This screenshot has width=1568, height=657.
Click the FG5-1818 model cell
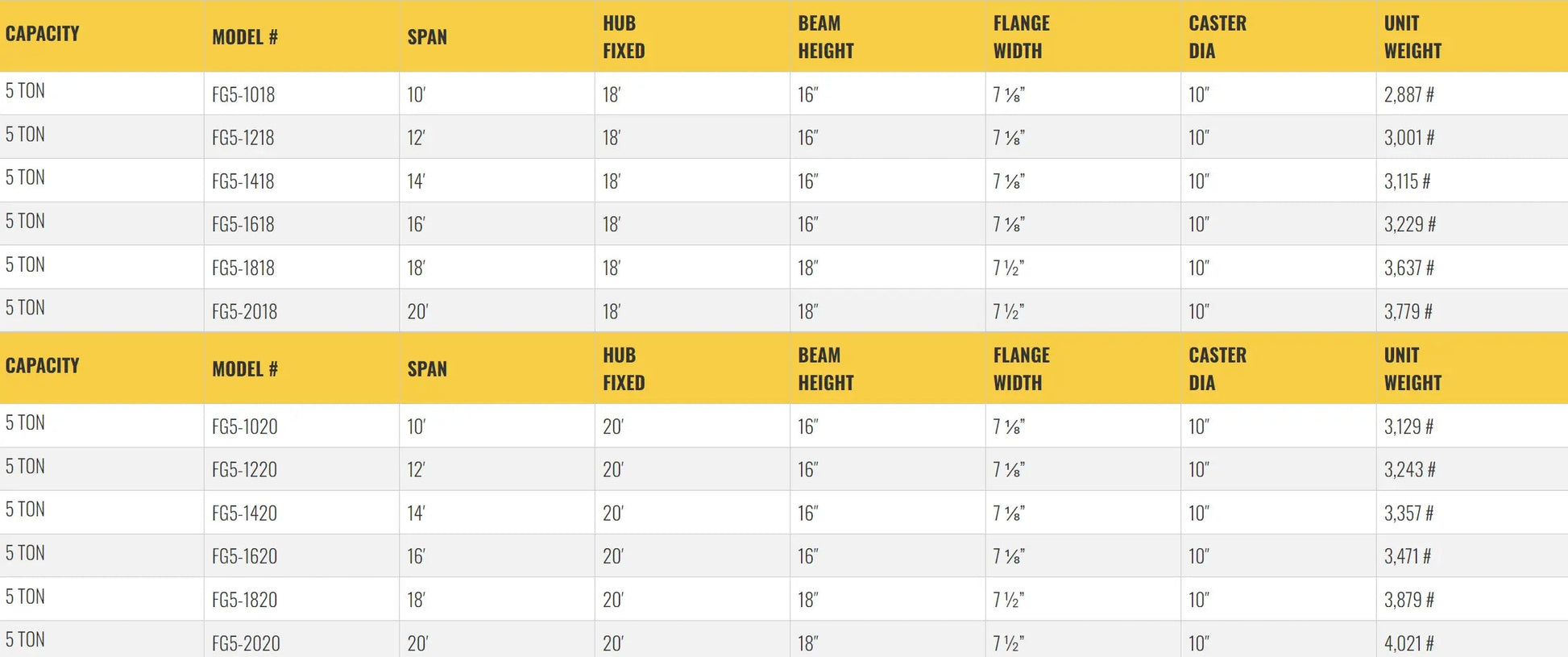(x=243, y=268)
